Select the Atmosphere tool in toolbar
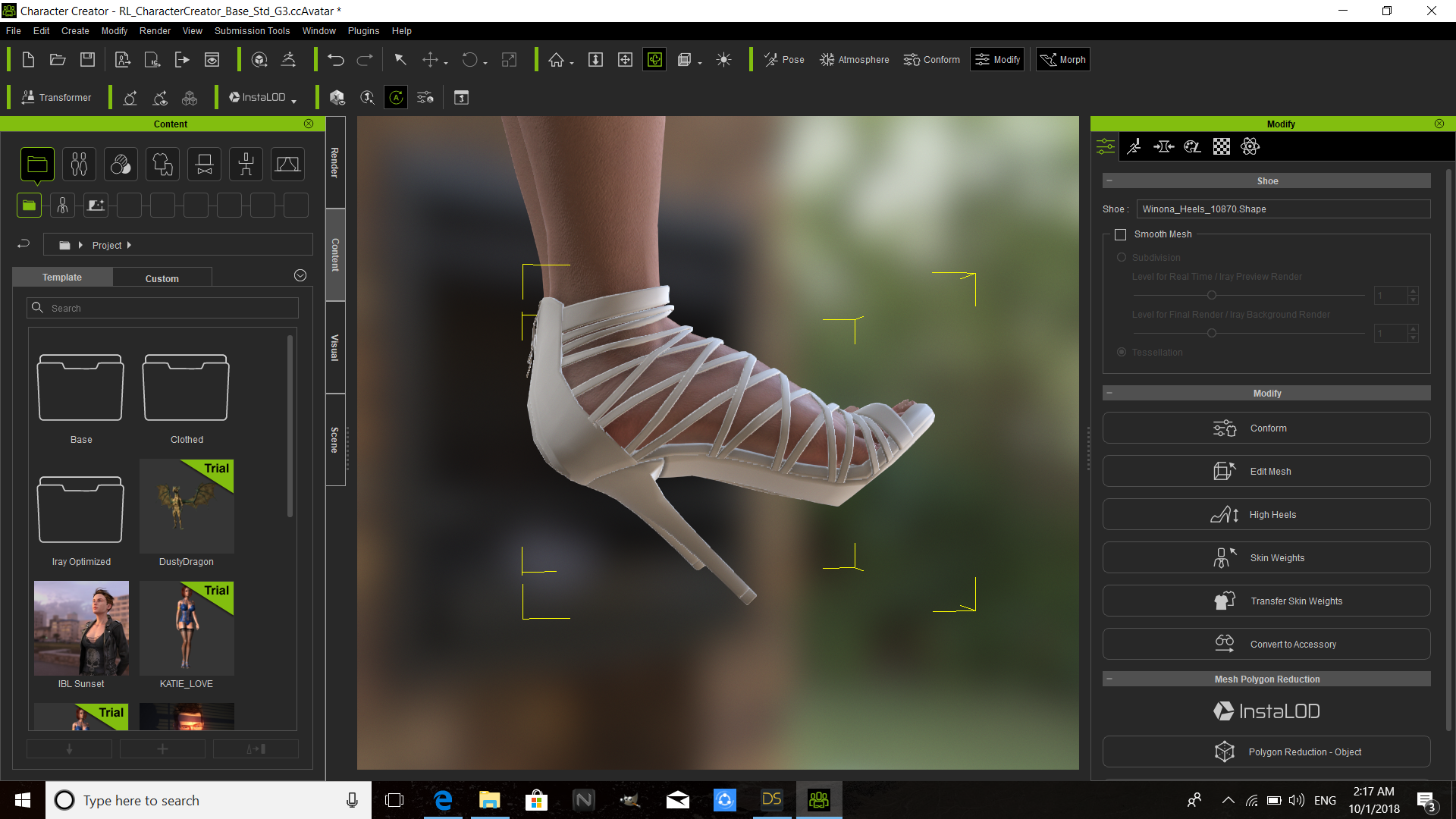This screenshot has width=1456, height=819. pyautogui.click(x=854, y=59)
